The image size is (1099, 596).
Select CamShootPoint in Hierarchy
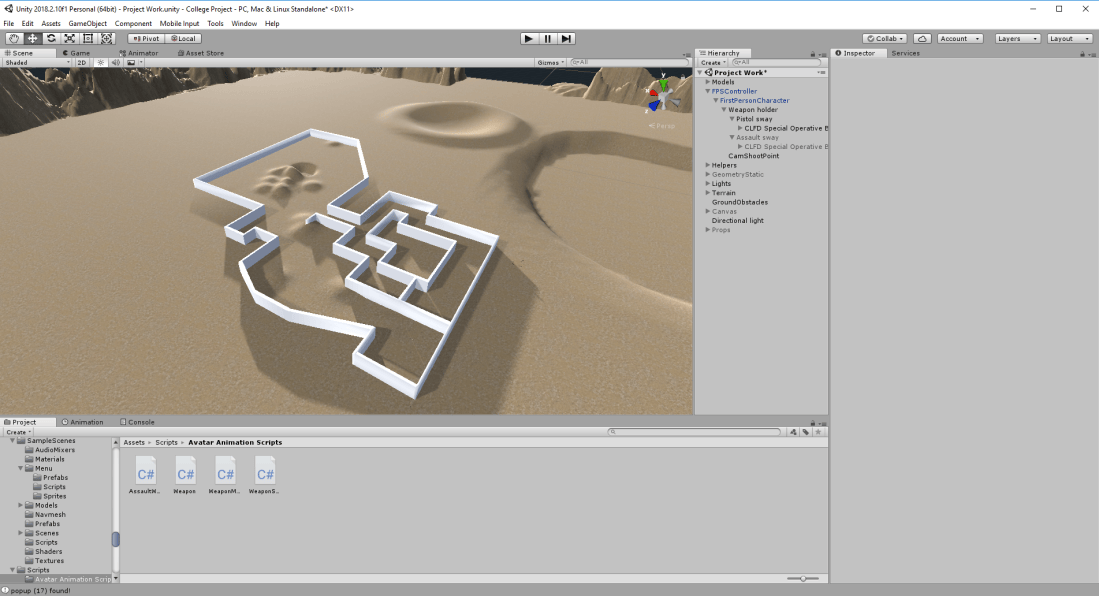click(753, 156)
